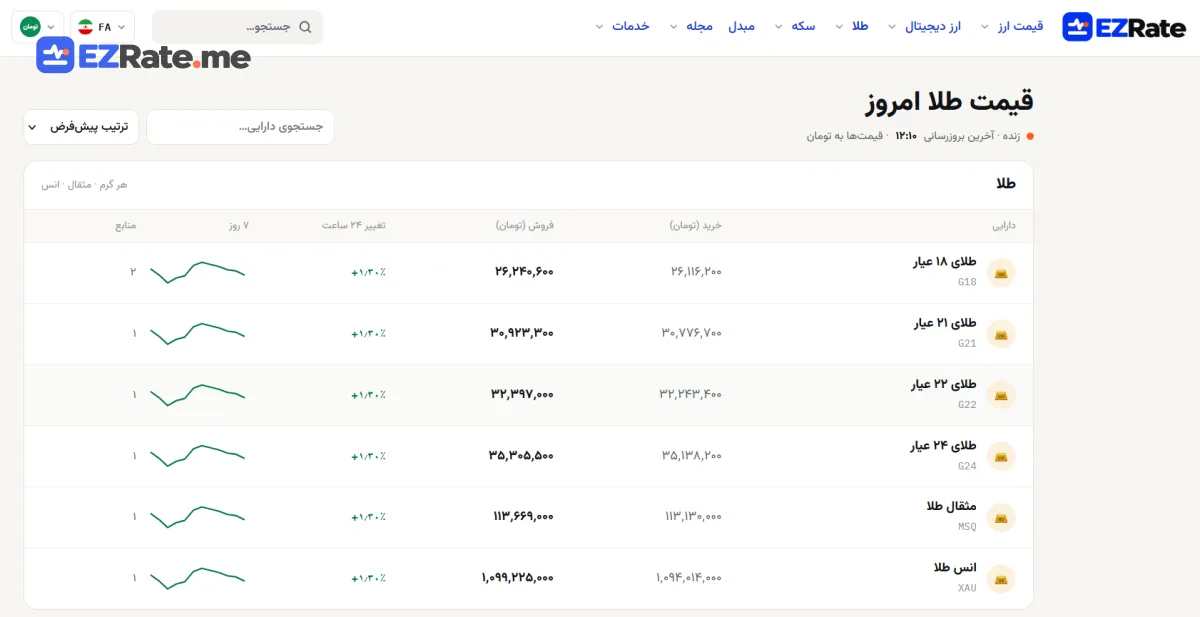The image size is (1200, 617).
Task: Open the طلای ۲۴ عیار asset link
Action: click(943, 445)
